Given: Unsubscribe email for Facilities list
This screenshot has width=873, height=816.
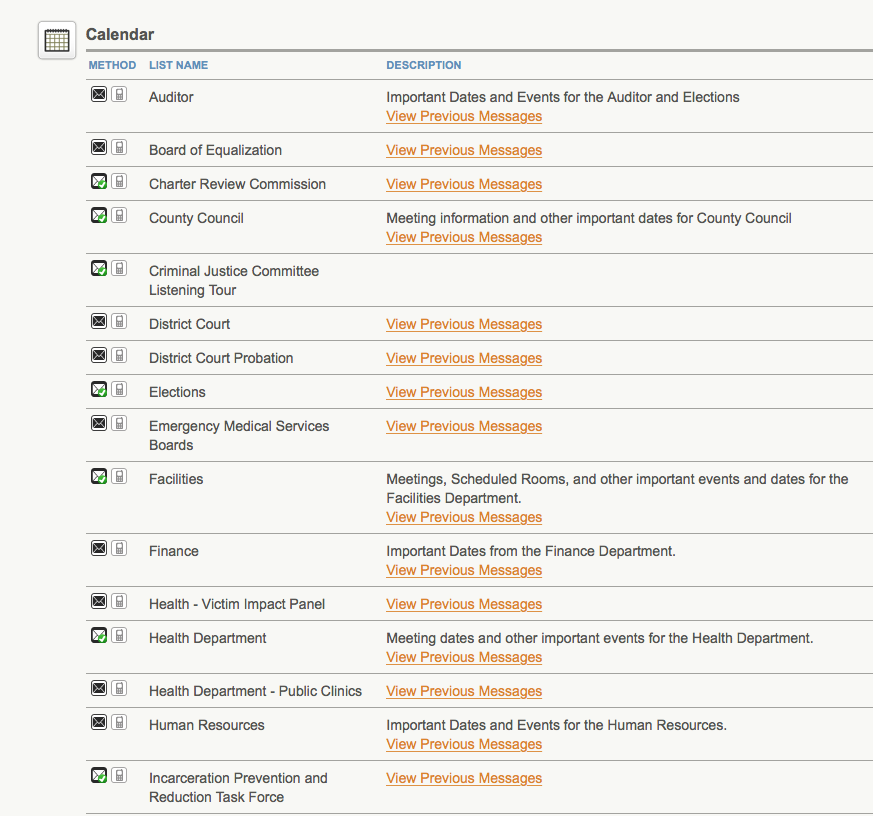Looking at the screenshot, I should pyautogui.click(x=99, y=477).
